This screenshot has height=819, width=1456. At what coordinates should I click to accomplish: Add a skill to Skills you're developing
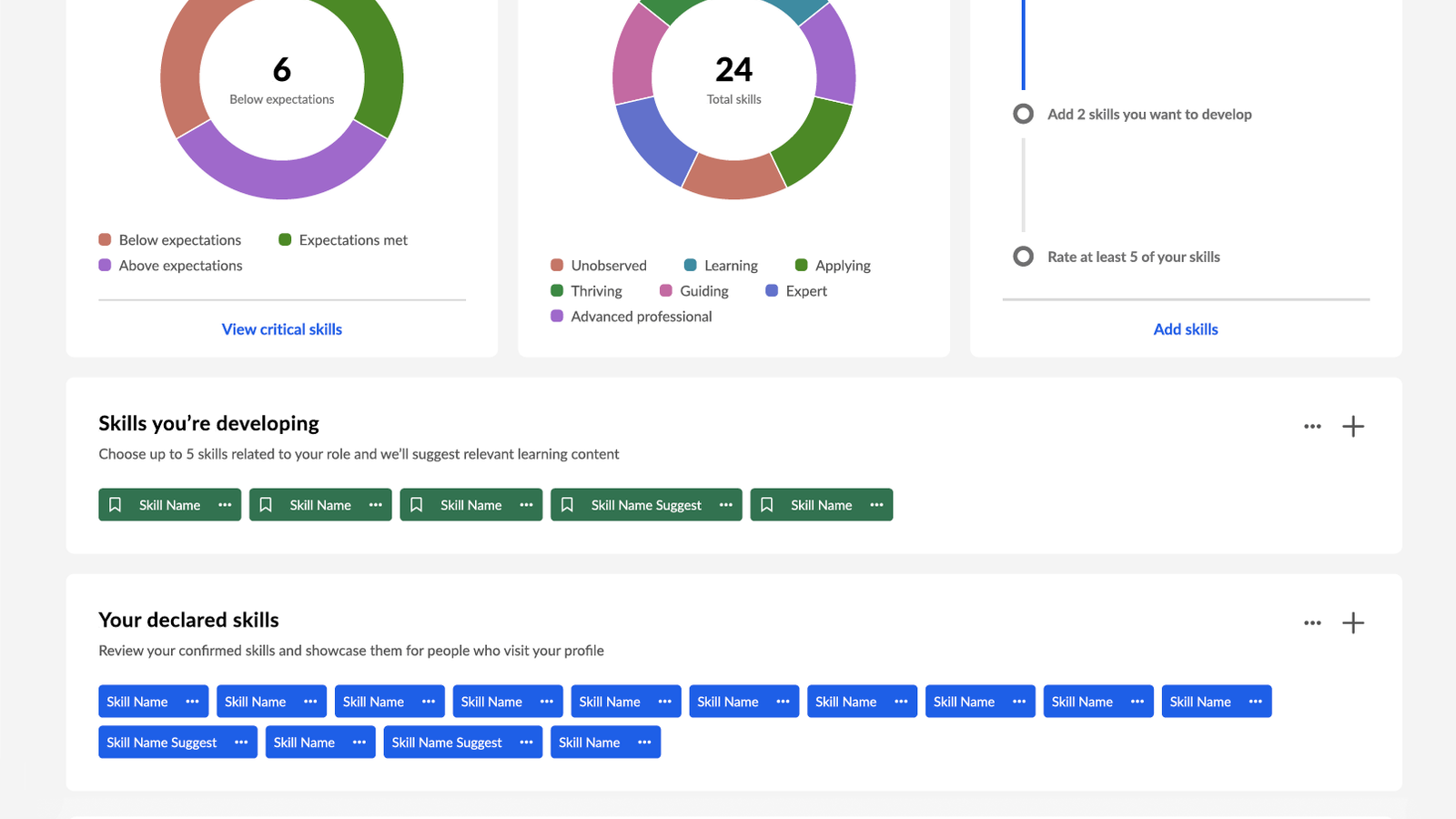1353,427
